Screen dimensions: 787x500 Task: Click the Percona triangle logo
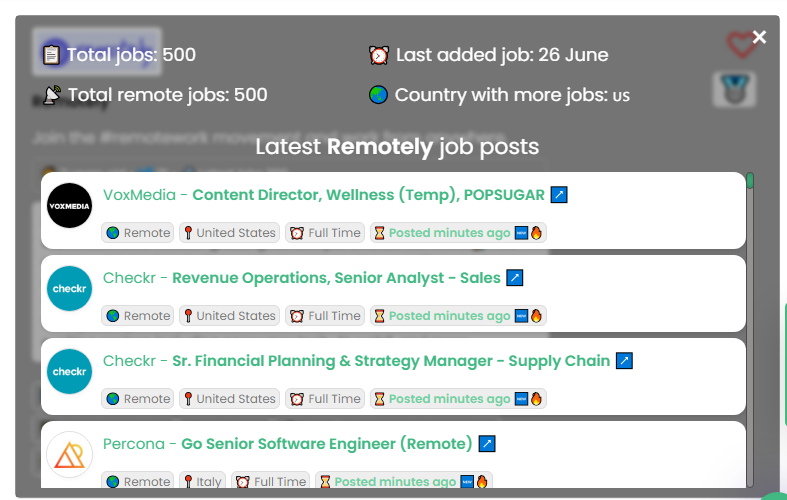[x=69, y=454]
